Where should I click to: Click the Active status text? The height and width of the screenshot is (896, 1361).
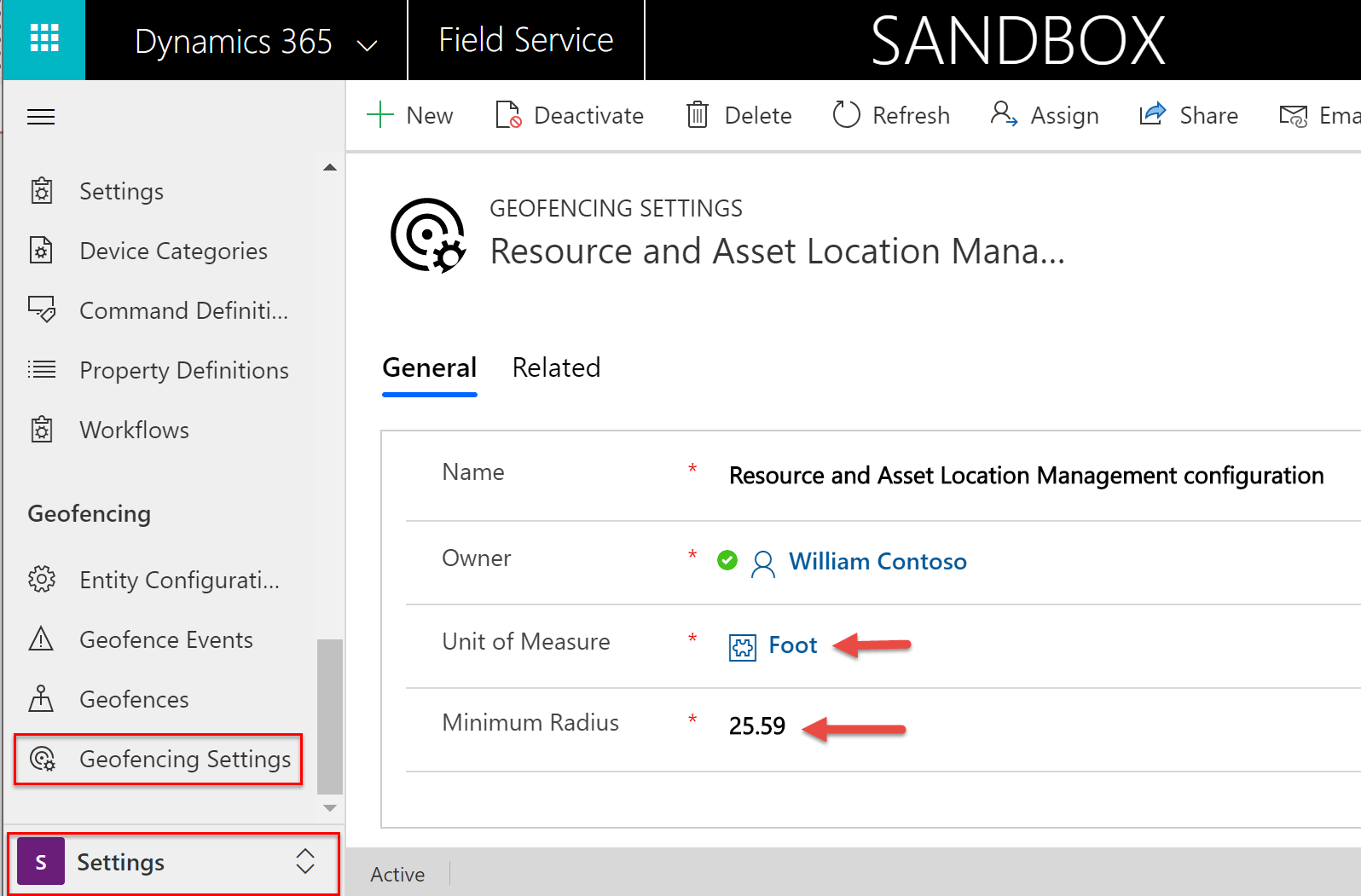[x=397, y=874]
